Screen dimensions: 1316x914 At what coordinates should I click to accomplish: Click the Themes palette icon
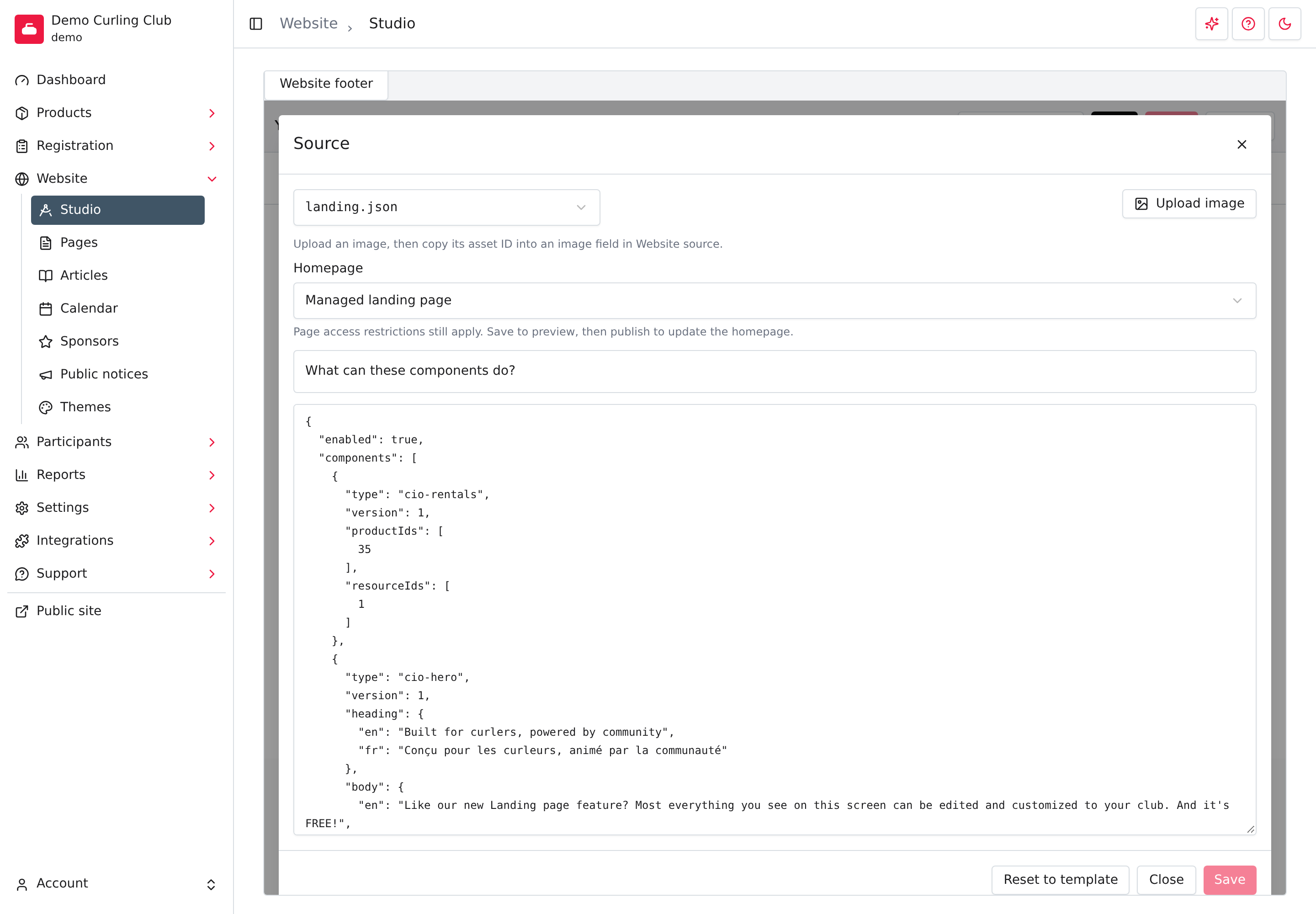click(46, 407)
